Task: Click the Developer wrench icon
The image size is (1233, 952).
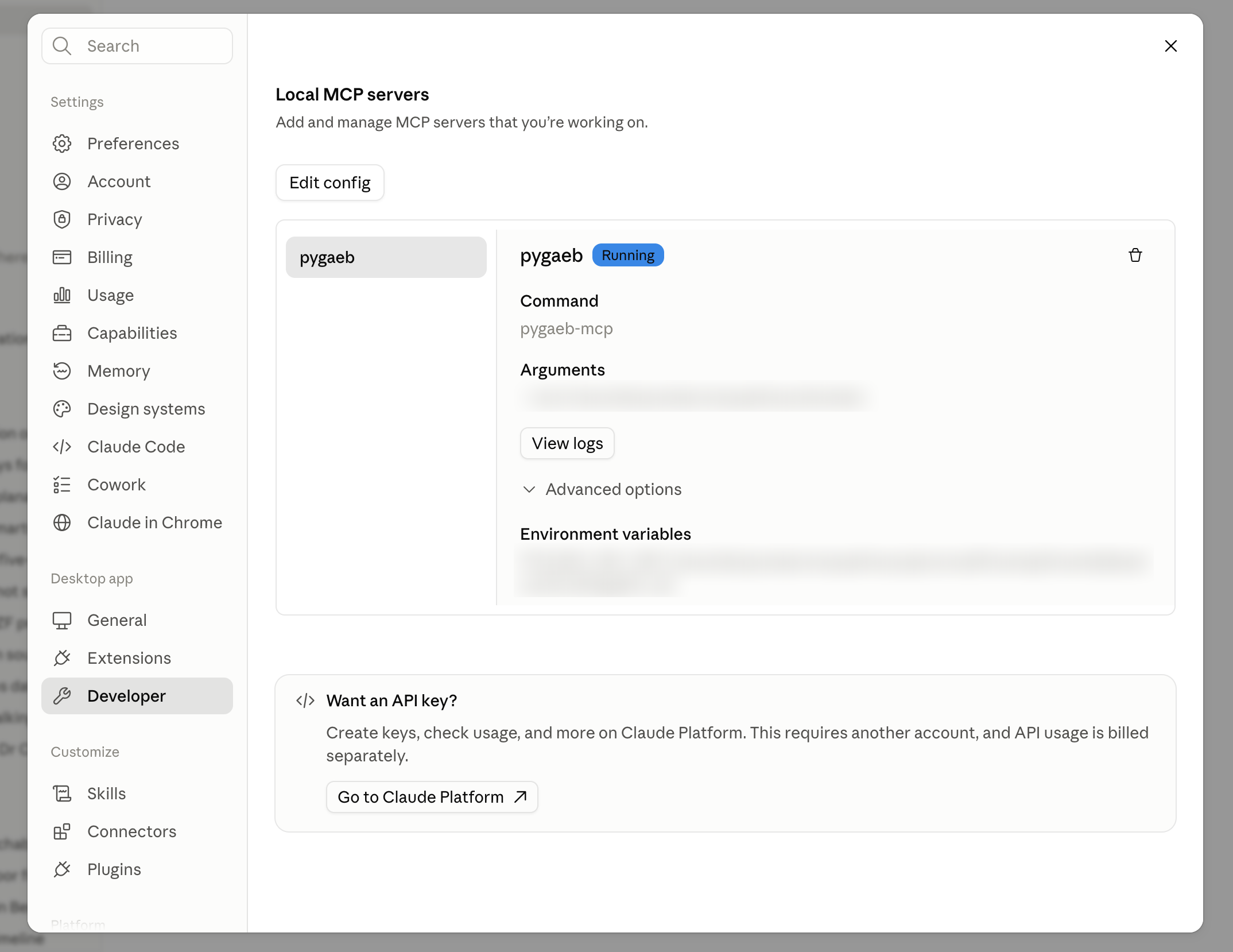Action: pos(62,696)
